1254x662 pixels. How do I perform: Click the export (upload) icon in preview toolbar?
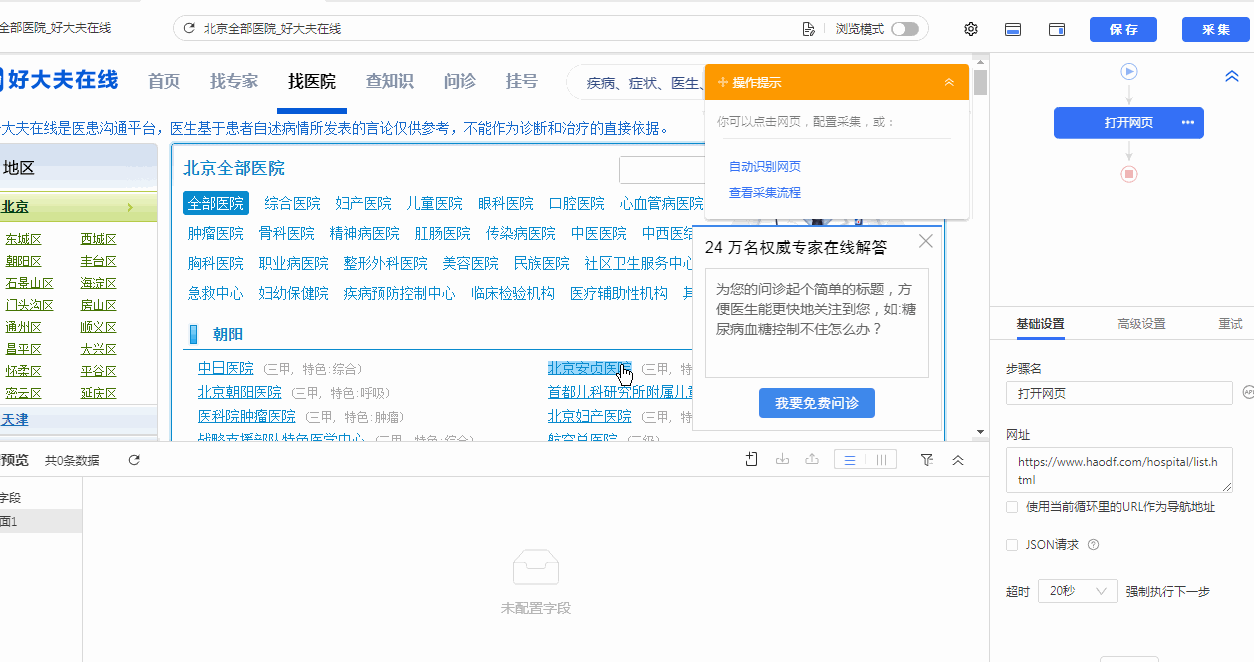[812, 459]
